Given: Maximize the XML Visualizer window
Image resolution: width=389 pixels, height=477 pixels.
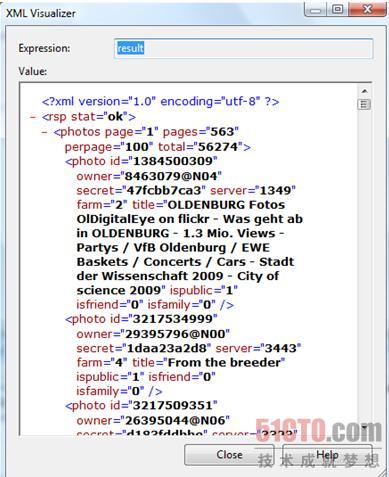Looking at the screenshot, I should click(x=337, y=10).
